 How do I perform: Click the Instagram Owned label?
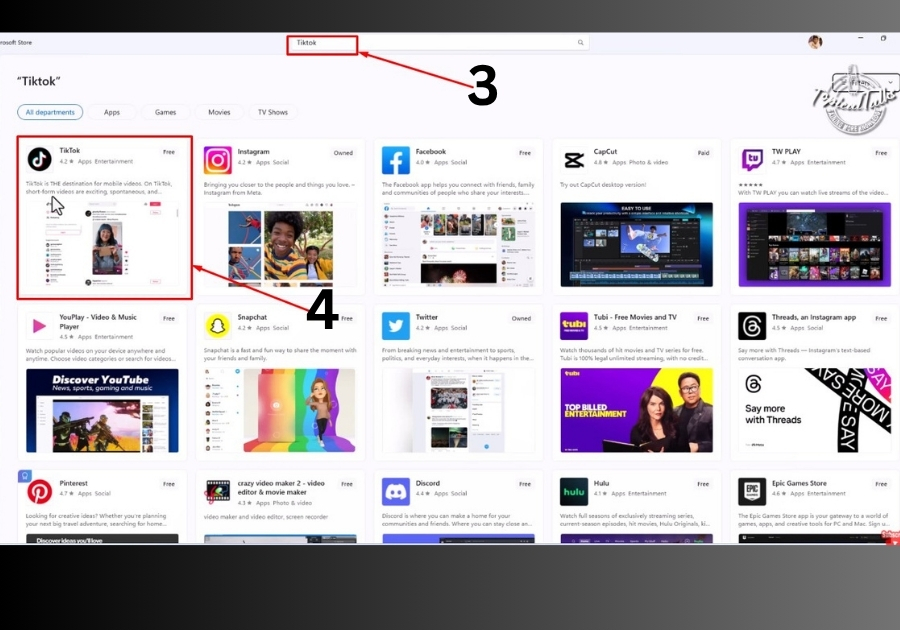tap(343, 153)
